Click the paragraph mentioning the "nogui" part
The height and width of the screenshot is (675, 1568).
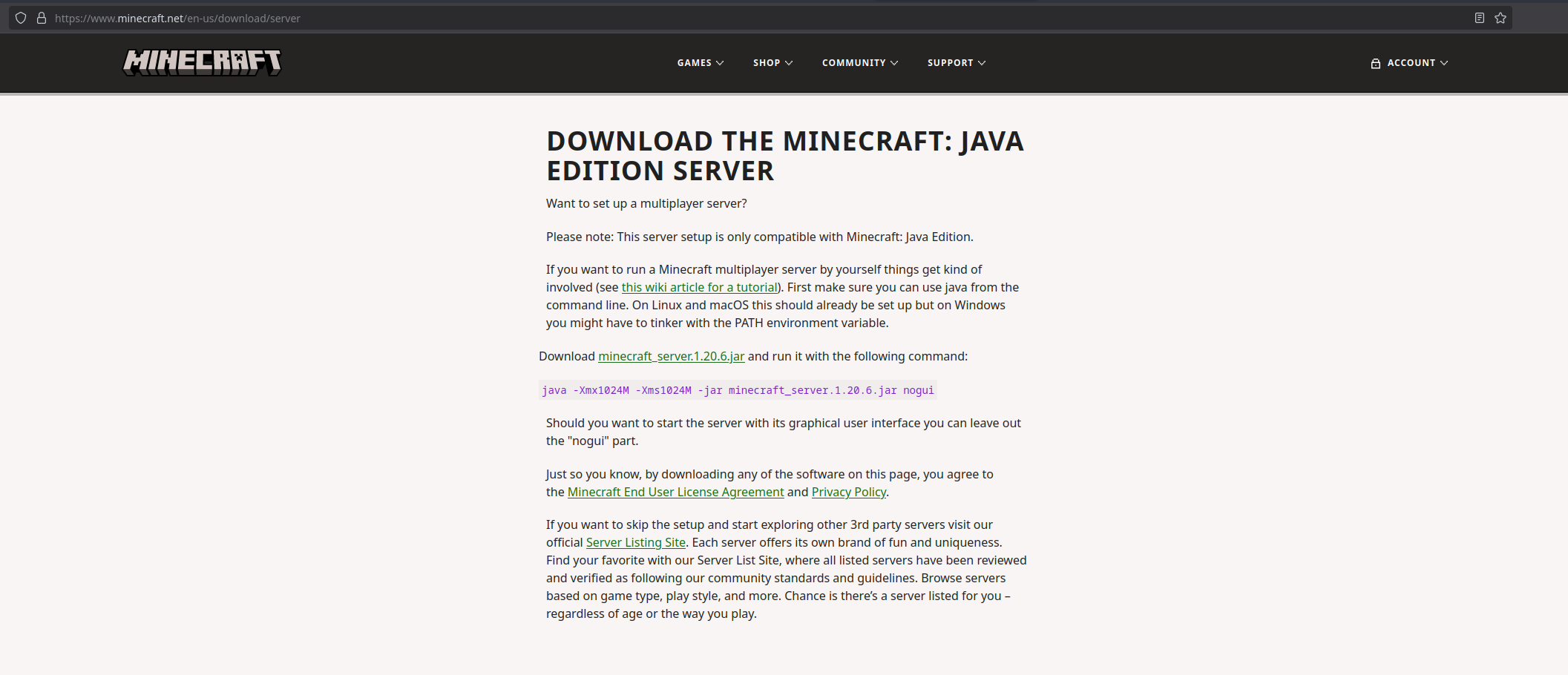pos(784,432)
